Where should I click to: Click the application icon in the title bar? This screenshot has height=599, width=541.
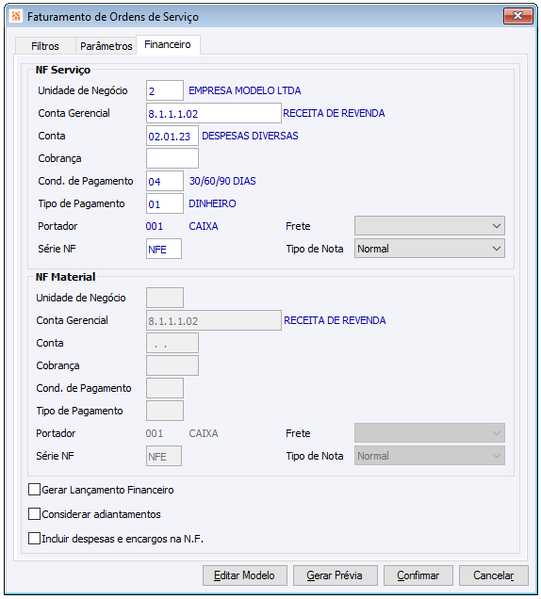pos(16,16)
